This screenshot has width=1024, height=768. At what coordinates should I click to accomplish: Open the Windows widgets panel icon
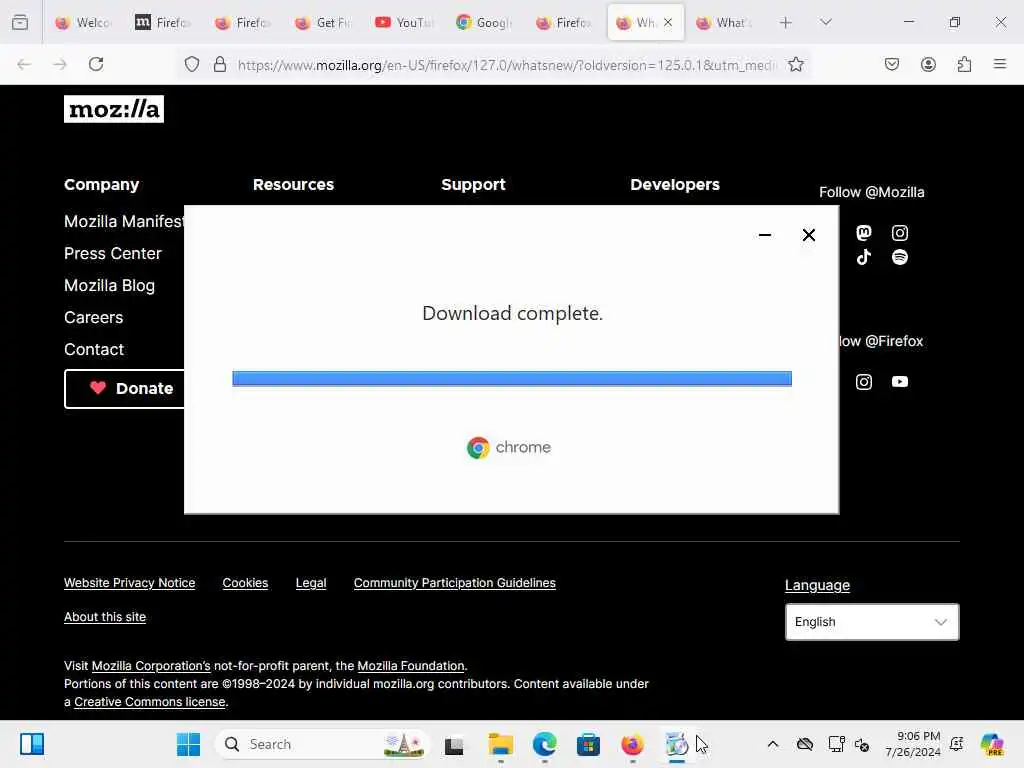[x=31, y=744]
